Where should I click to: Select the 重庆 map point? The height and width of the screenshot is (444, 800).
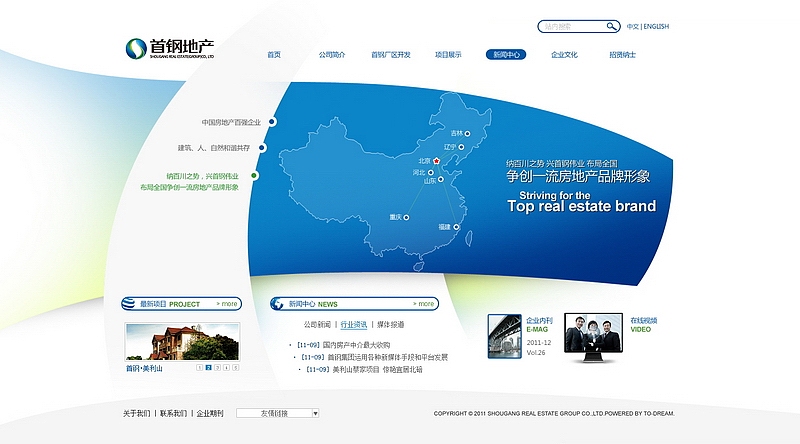(x=406, y=217)
